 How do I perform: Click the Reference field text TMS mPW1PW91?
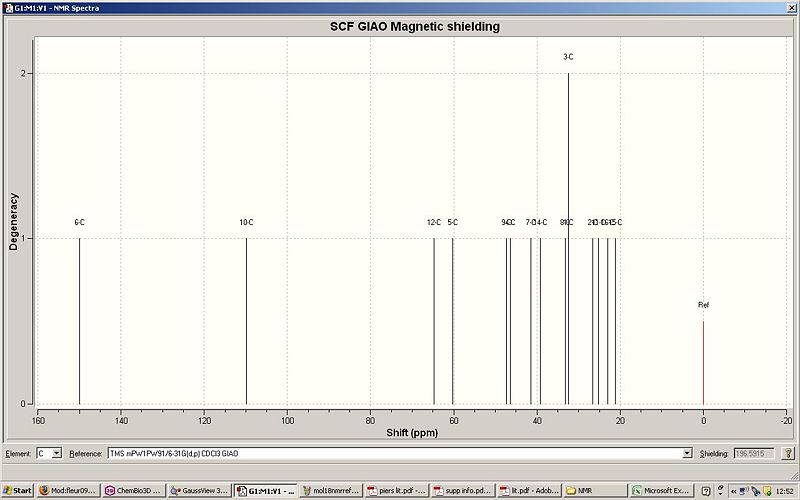click(174, 453)
